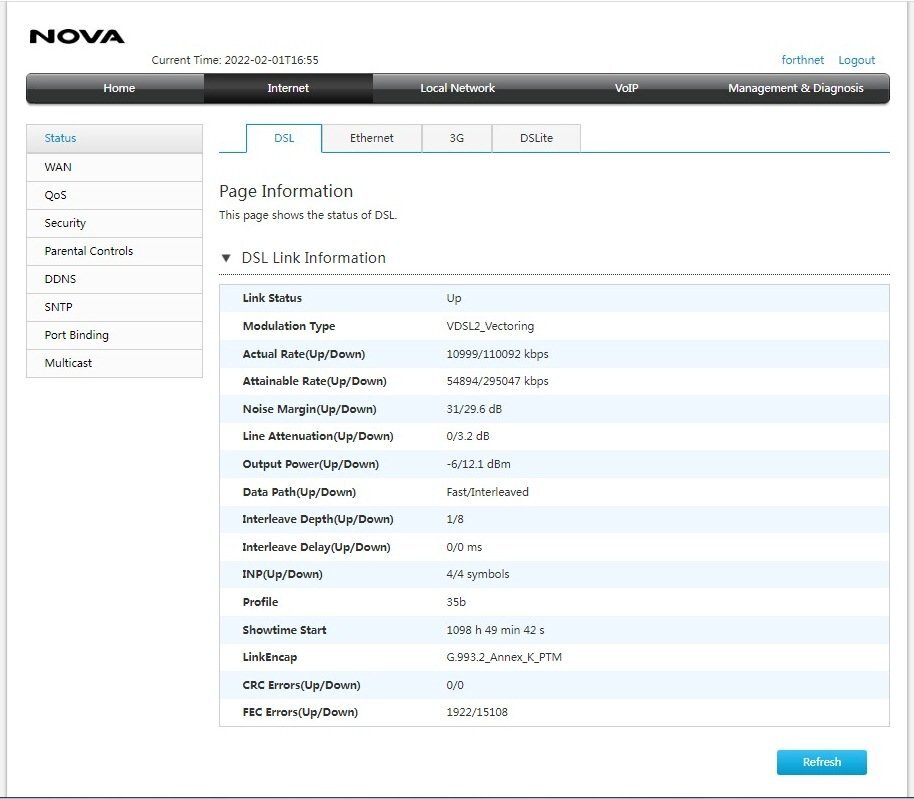
Task: Open Port Binding in sidebar
Action: tap(114, 335)
